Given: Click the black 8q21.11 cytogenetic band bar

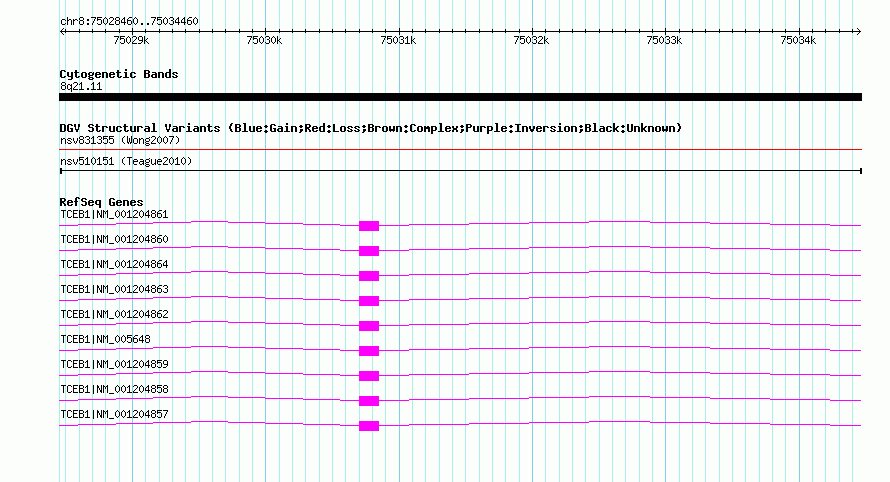Looking at the screenshot, I should [x=460, y=97].
